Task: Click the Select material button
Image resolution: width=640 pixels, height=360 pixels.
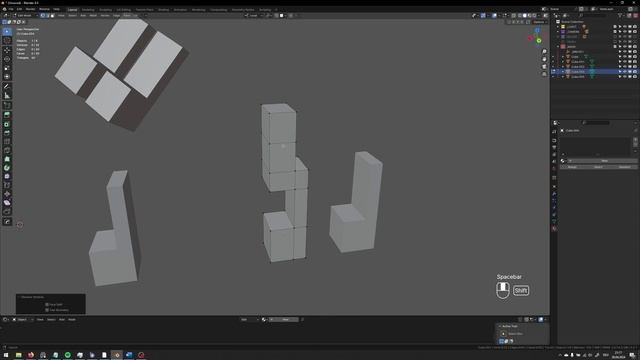Action: click(598, 167)
